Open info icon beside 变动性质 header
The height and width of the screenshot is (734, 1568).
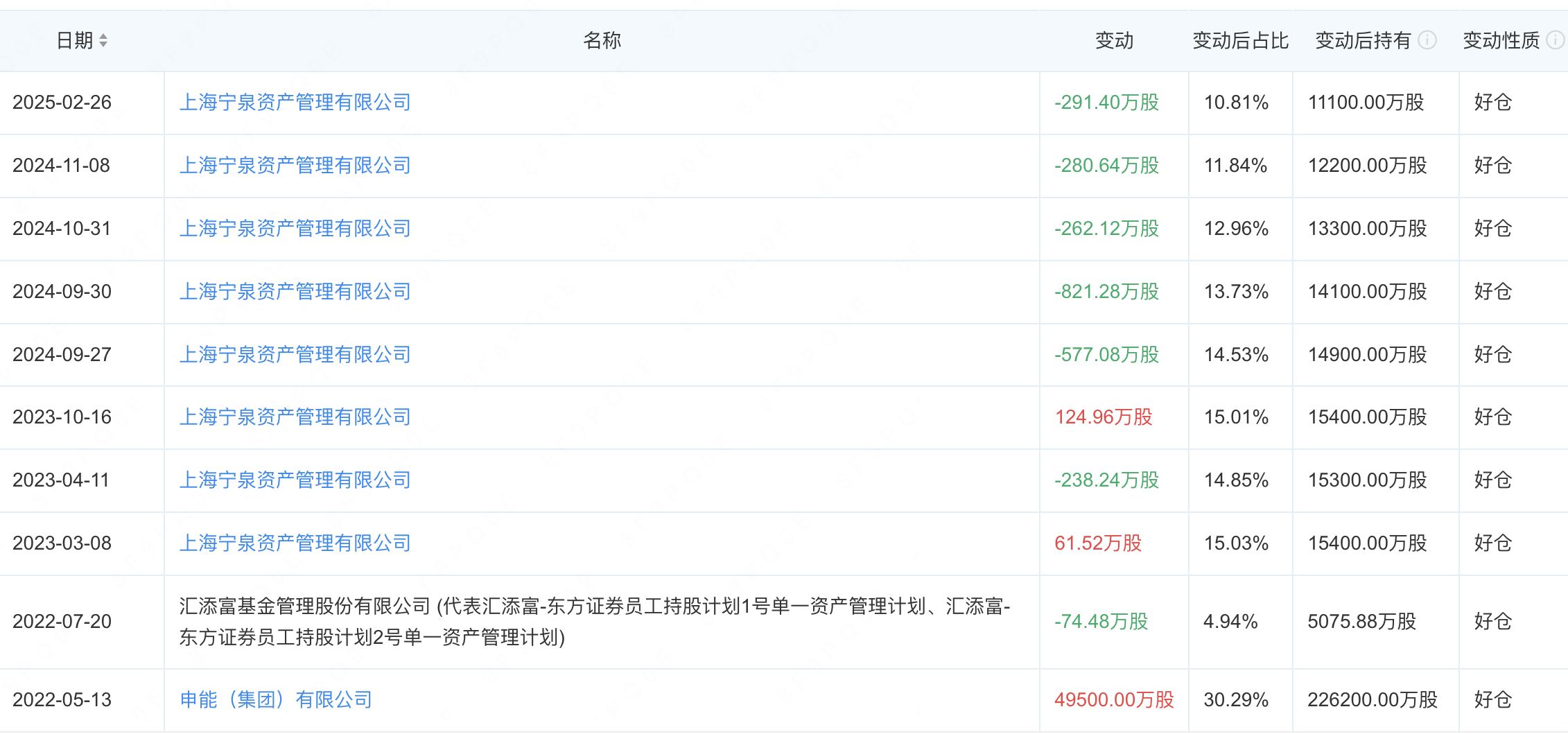(x=1556, y=40)
